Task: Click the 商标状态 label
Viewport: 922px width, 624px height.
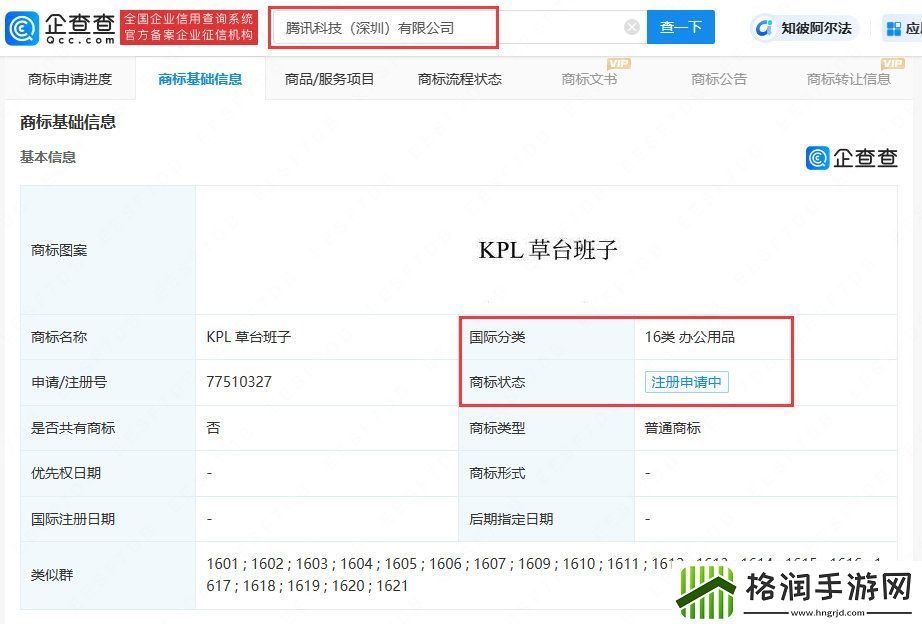Action: [x=497, y=382]
